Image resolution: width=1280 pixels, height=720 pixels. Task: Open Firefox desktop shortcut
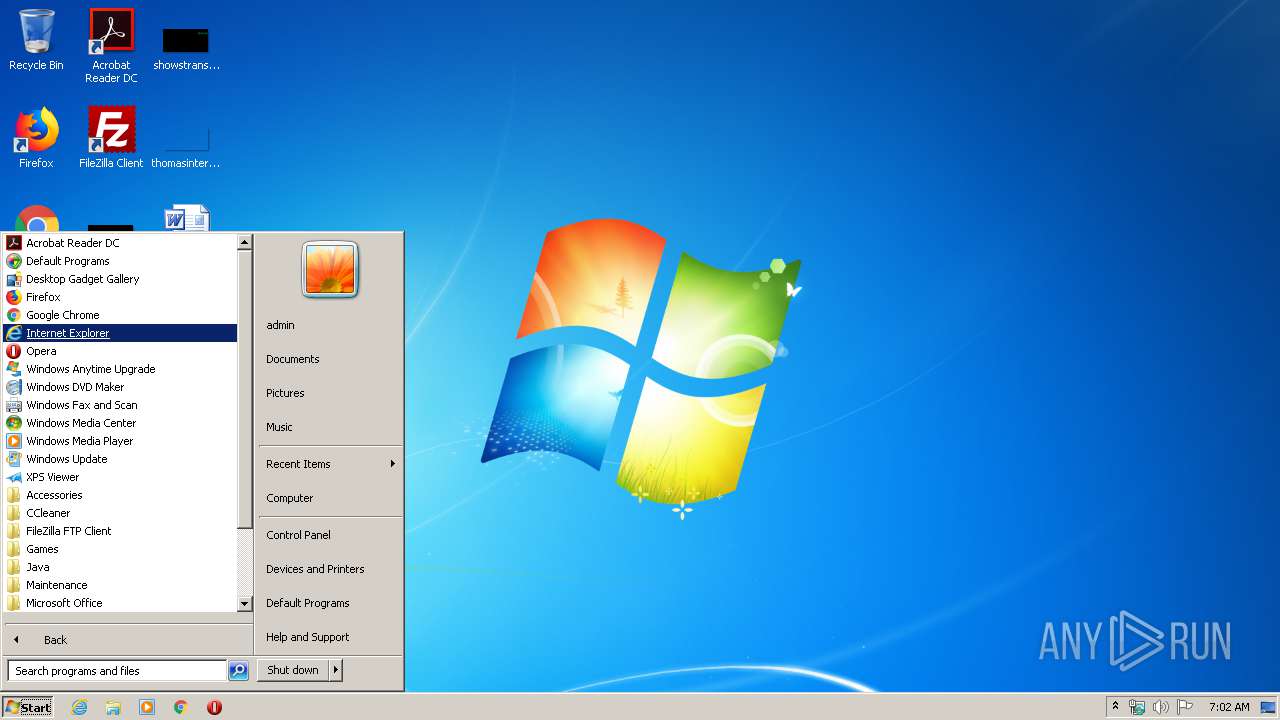tap(36, 137)
